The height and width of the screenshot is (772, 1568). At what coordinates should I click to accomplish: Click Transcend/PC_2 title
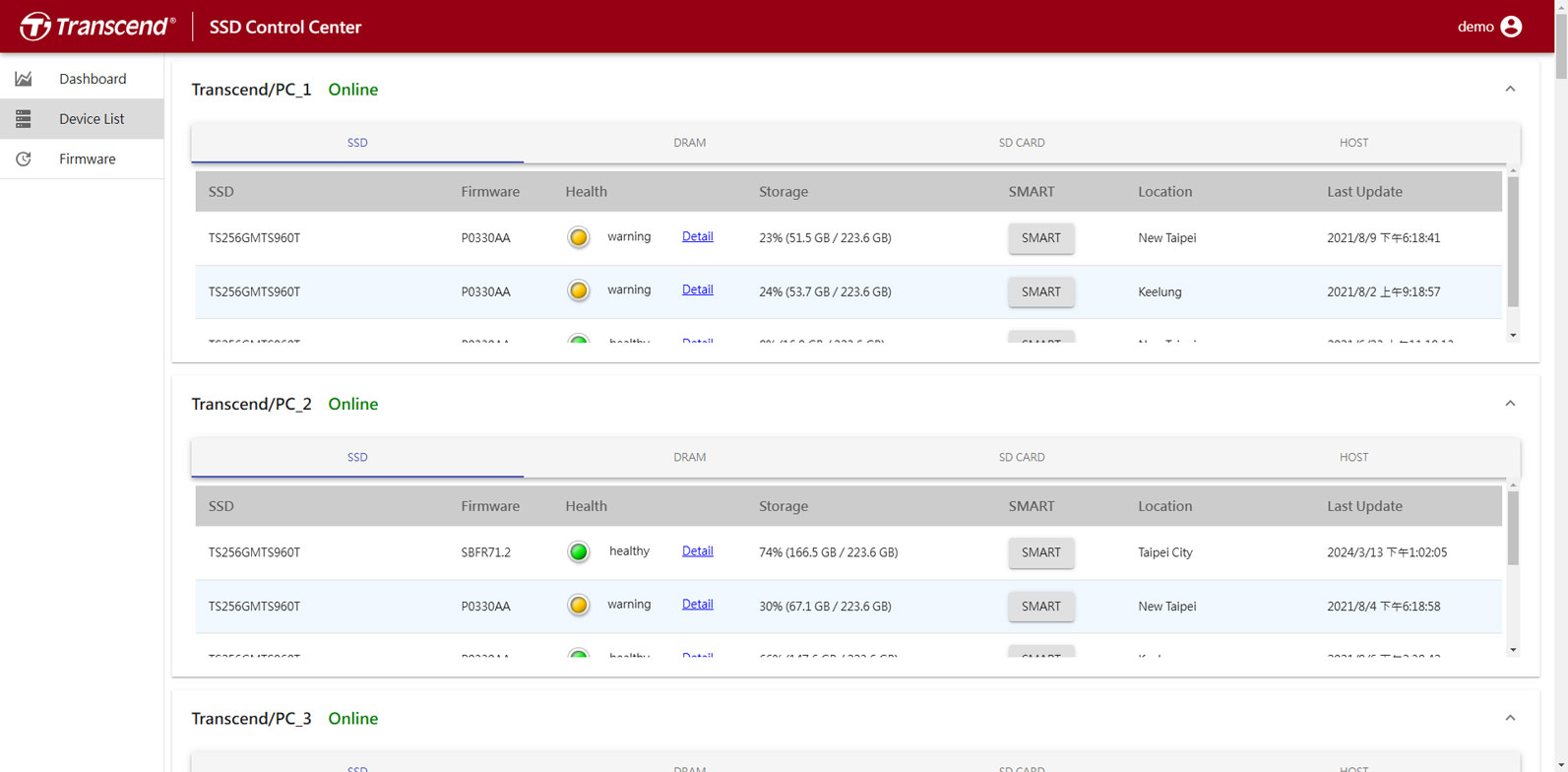[251, 404]
